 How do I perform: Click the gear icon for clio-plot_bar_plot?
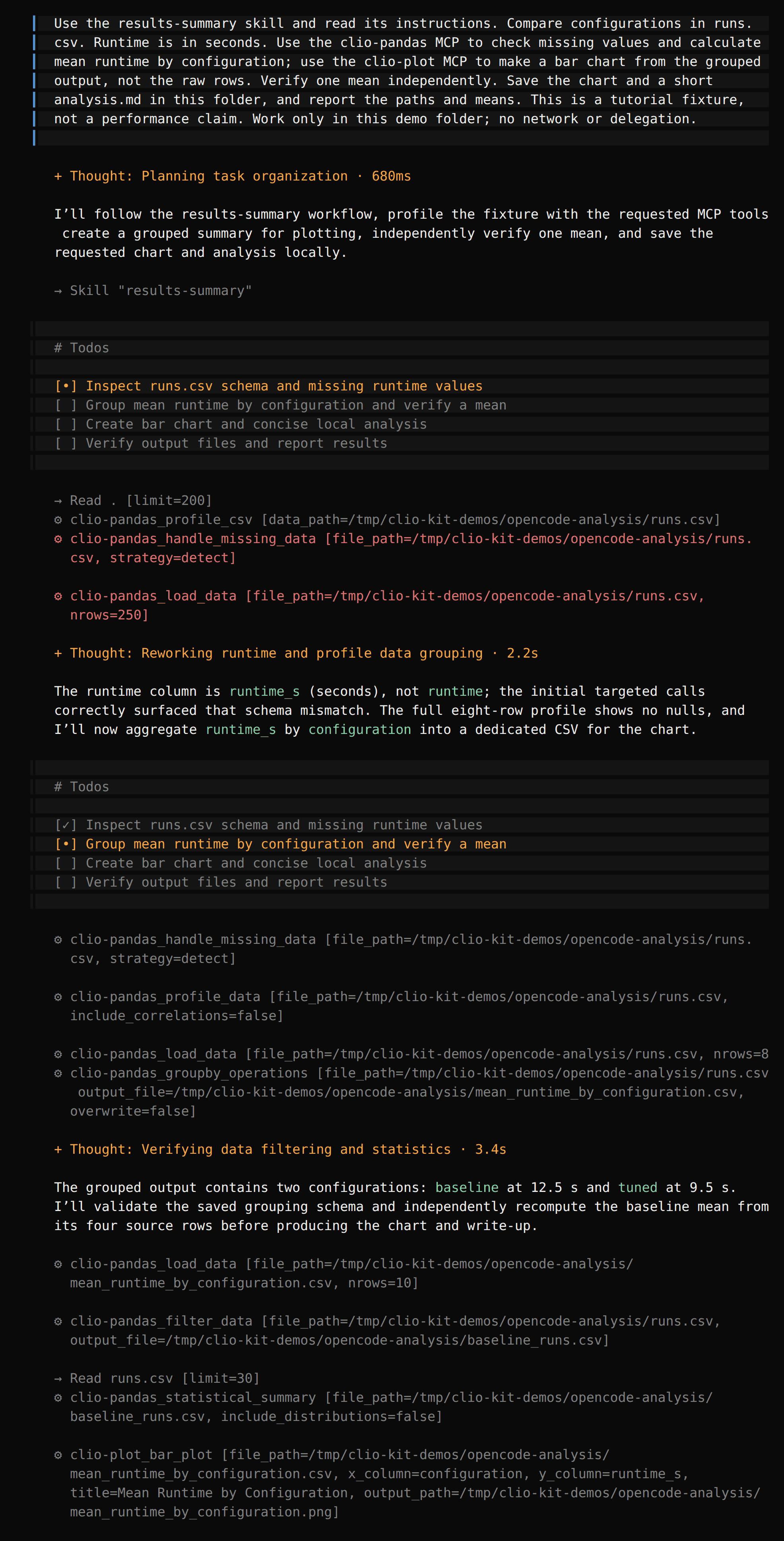(x=58, y=1455)
